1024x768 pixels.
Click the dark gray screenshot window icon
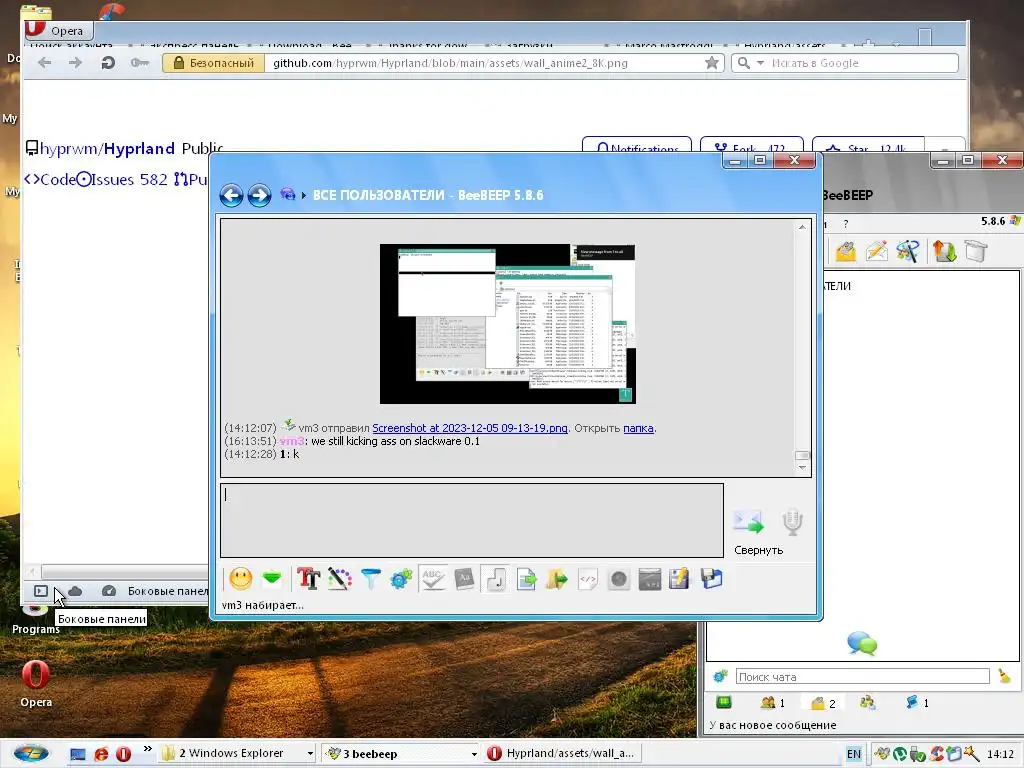tap(650, 579)
